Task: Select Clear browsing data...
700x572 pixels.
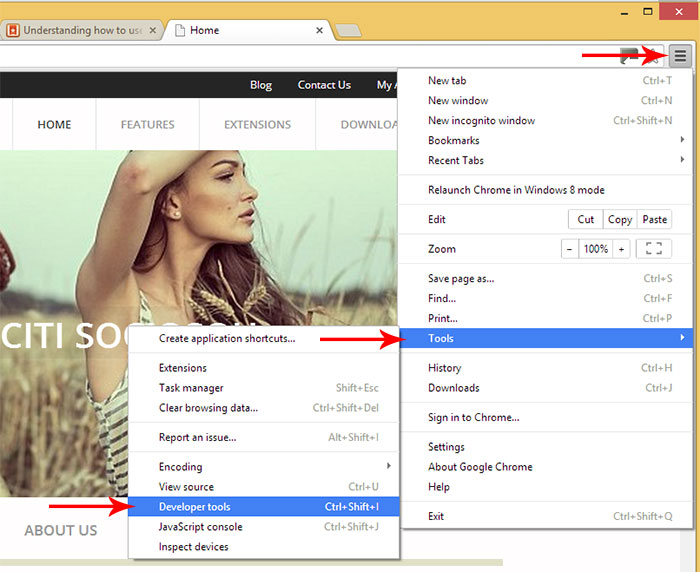Action: click(264, 407)
